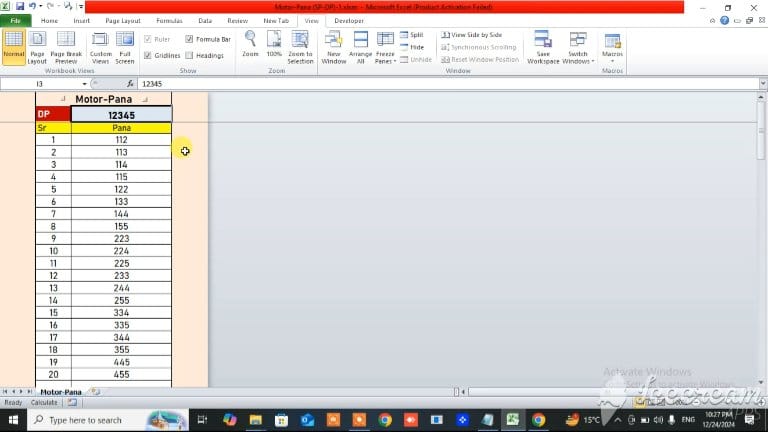
Task: Open the Insert tab
Action: pyautogui.click(x=81, y=21)
